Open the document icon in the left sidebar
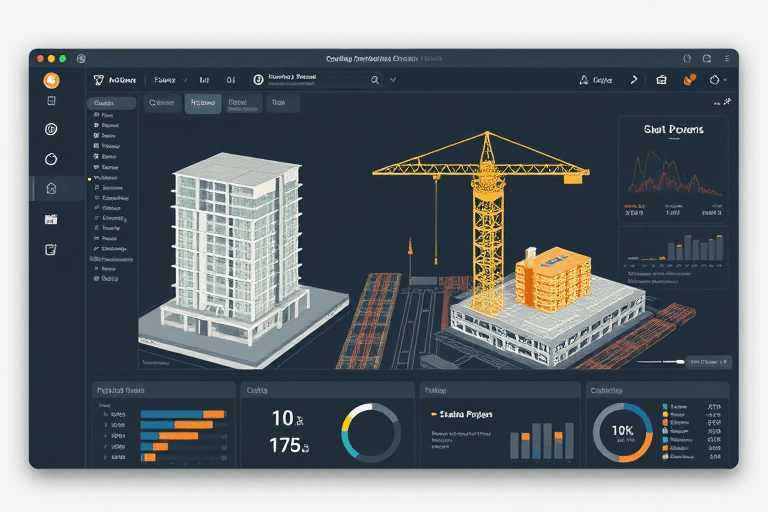This screenshot has height=512, width=768. click(51, 101)
